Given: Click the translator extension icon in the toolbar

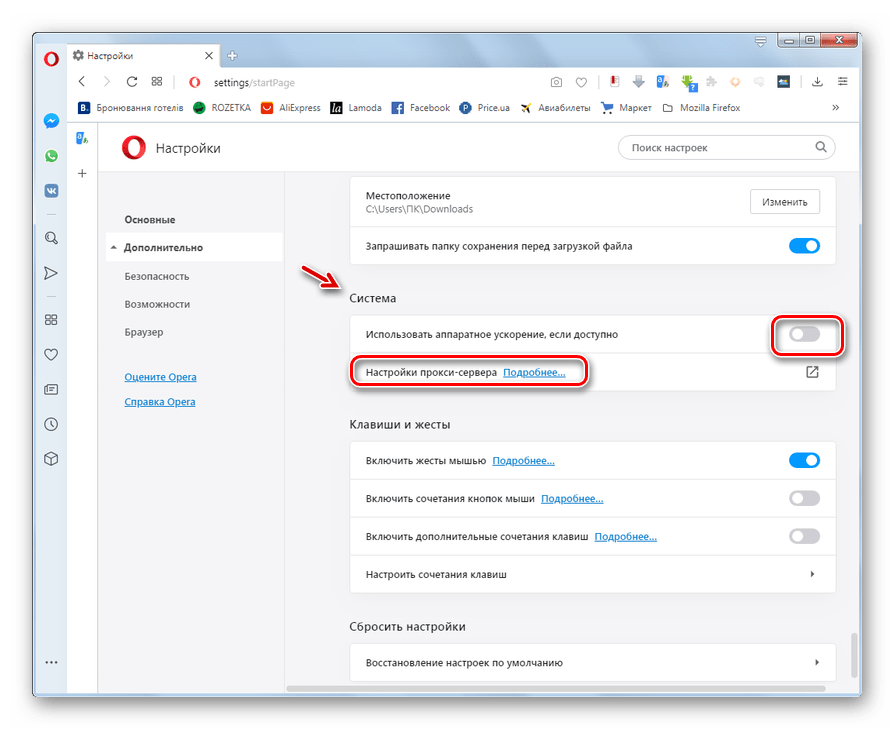Looking at the screenshot, I should point(663,82).
